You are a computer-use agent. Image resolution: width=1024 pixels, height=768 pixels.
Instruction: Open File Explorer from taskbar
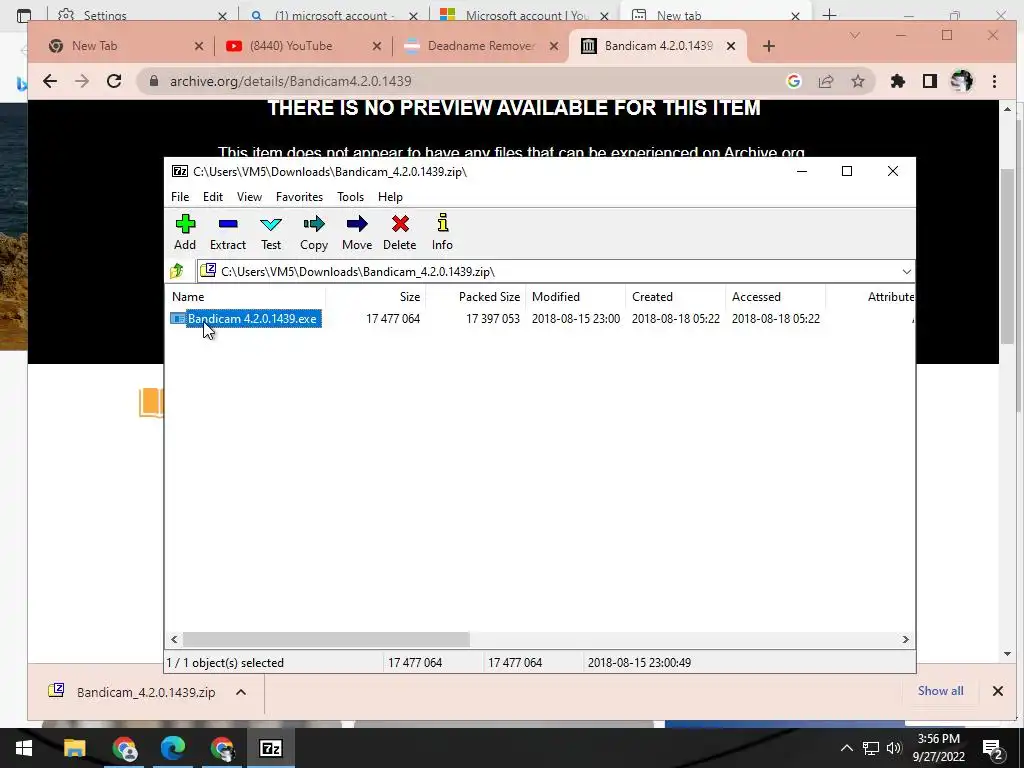click(x=74, y=748)
